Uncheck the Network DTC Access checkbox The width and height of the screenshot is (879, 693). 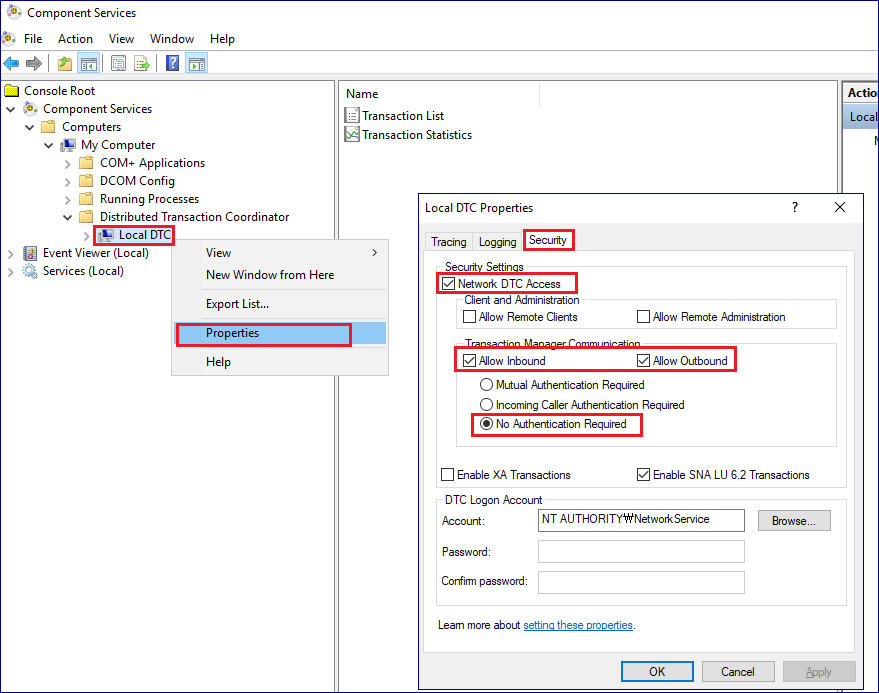pos(447,283)
